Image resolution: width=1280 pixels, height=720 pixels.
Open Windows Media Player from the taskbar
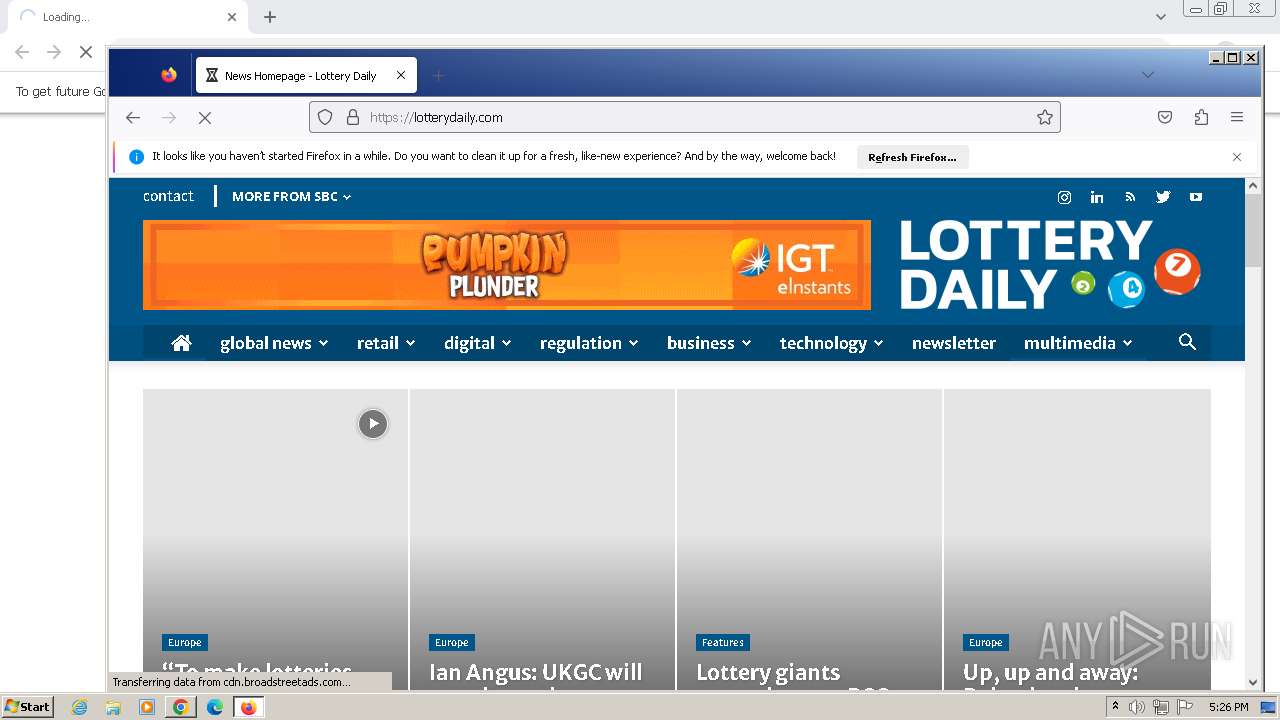[x=147, y=707]
